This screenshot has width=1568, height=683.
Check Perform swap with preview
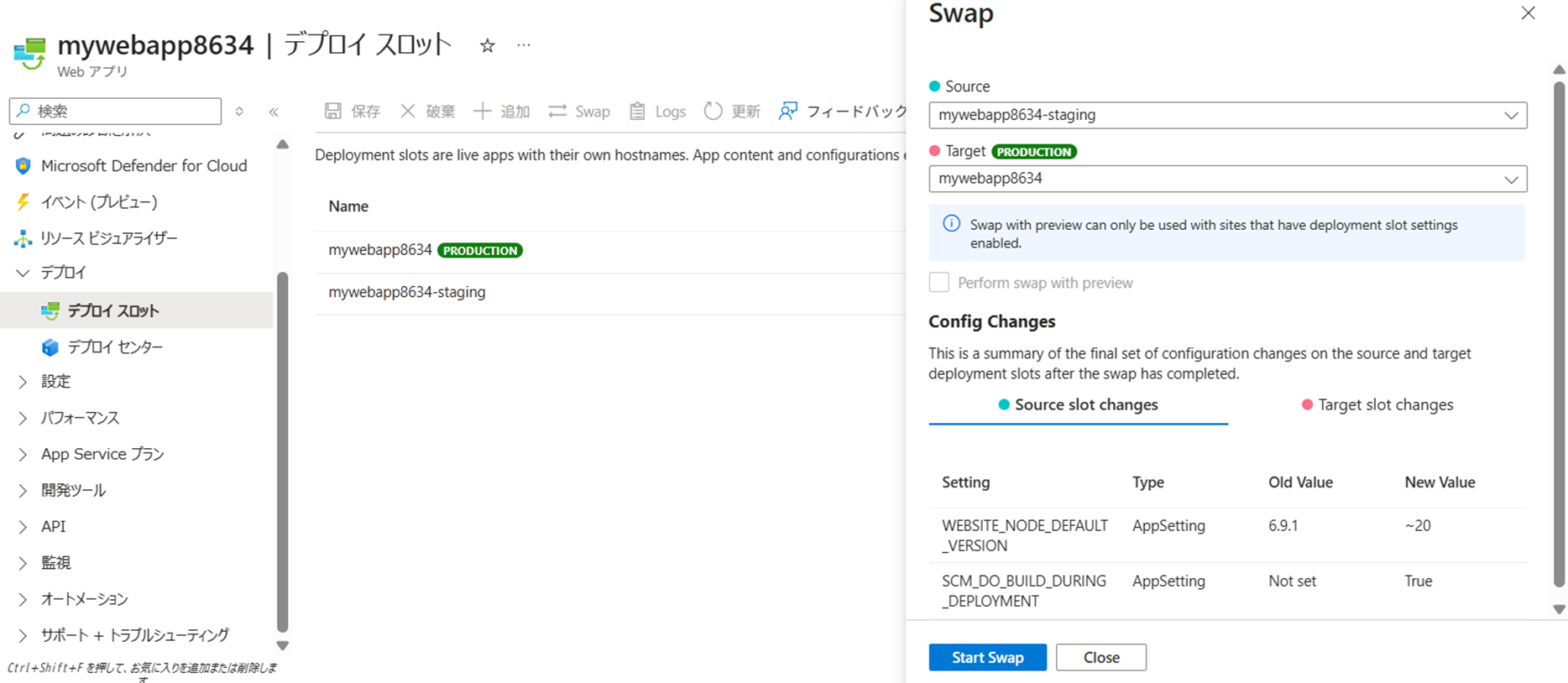(939, 283)
